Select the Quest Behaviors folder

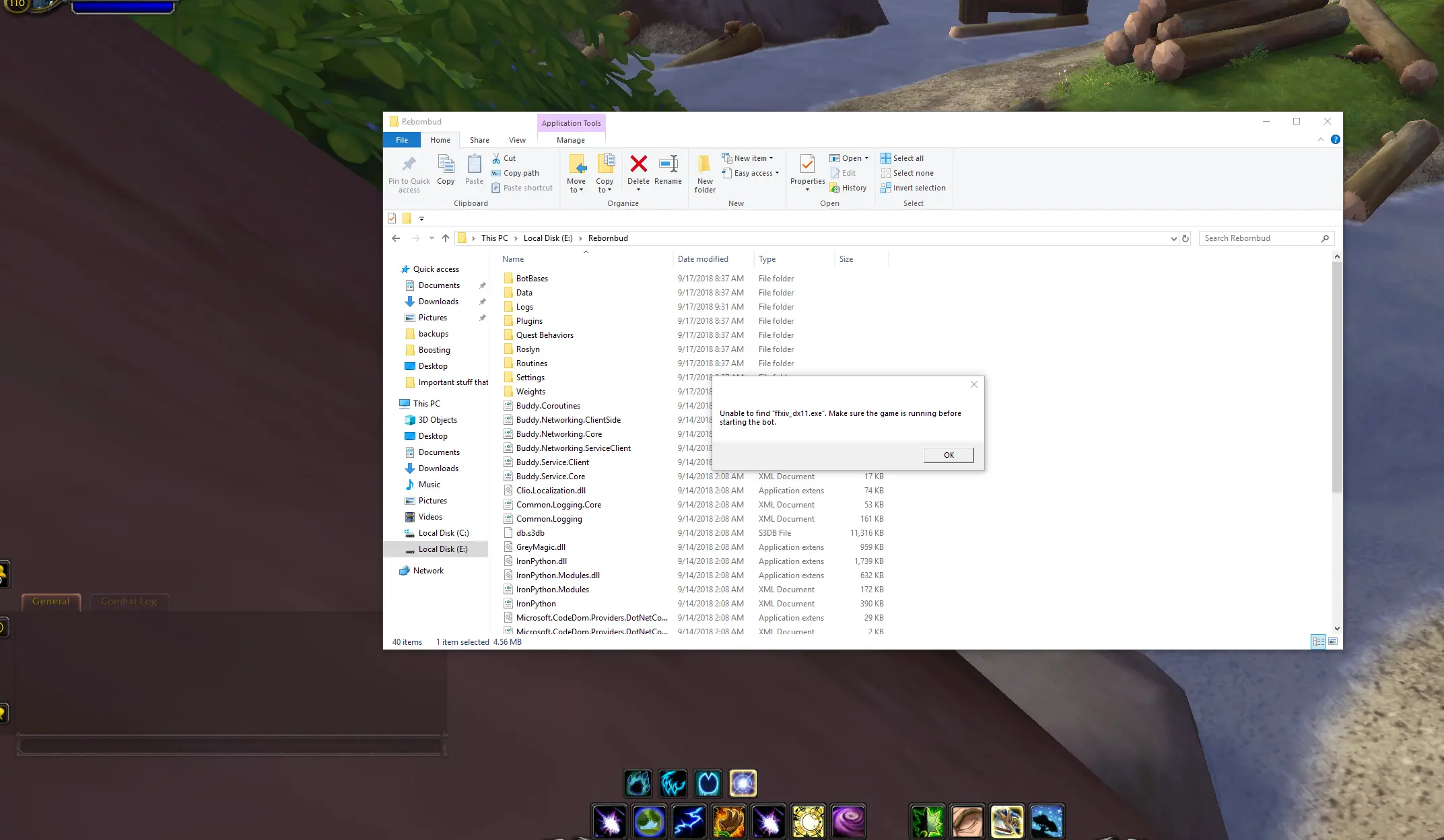tap(545, 335)
